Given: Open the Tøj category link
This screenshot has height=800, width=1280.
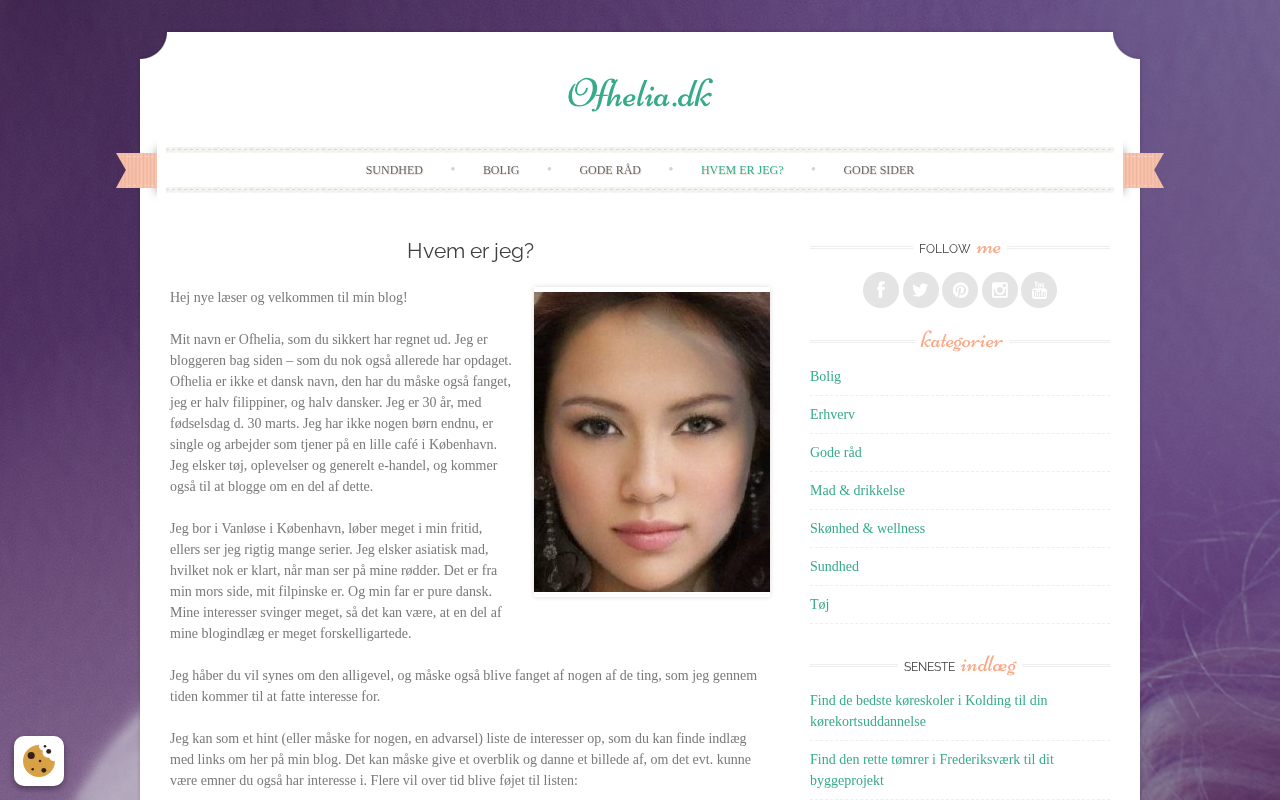Looking at the screenshot, I should [819, 604].
